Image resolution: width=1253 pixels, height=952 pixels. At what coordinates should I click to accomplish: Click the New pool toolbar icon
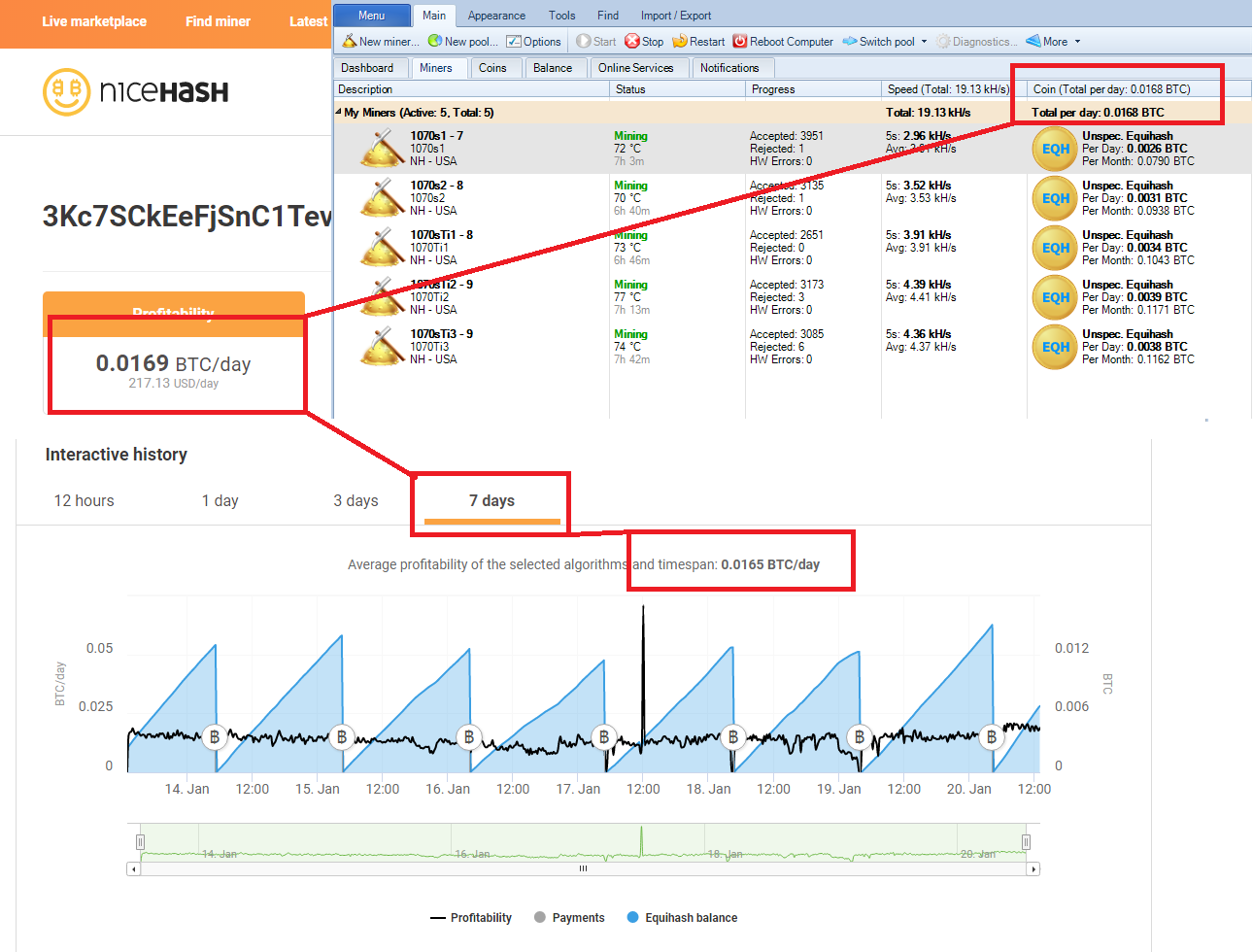[x=435, y=42]
